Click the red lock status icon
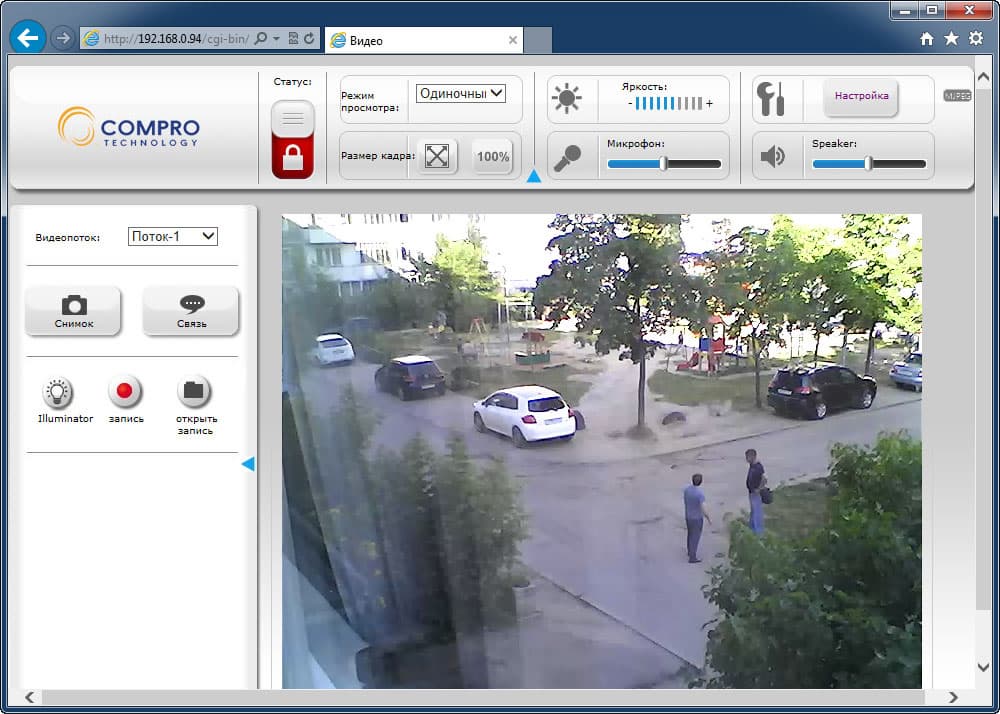The image size is (1000, 714). pos(293,140)
